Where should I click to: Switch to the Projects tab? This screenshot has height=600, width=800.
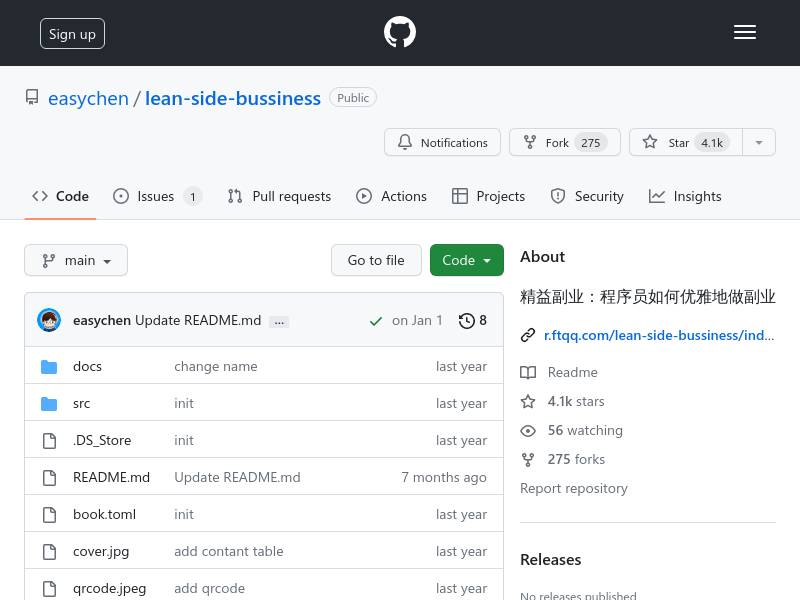pyautogui.click(x=488, y=196)
